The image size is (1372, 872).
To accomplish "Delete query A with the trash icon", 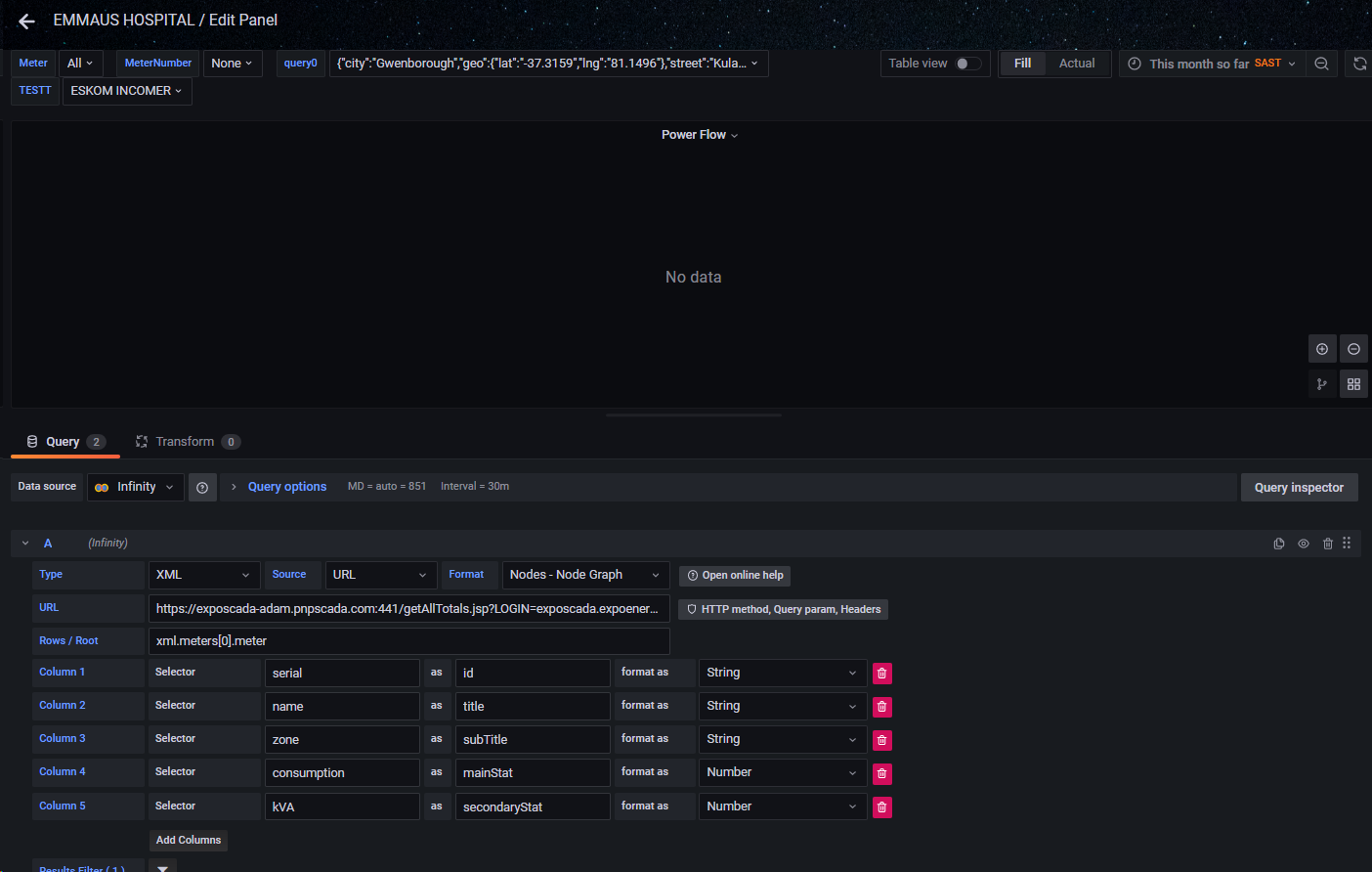I will [1327, 543].
